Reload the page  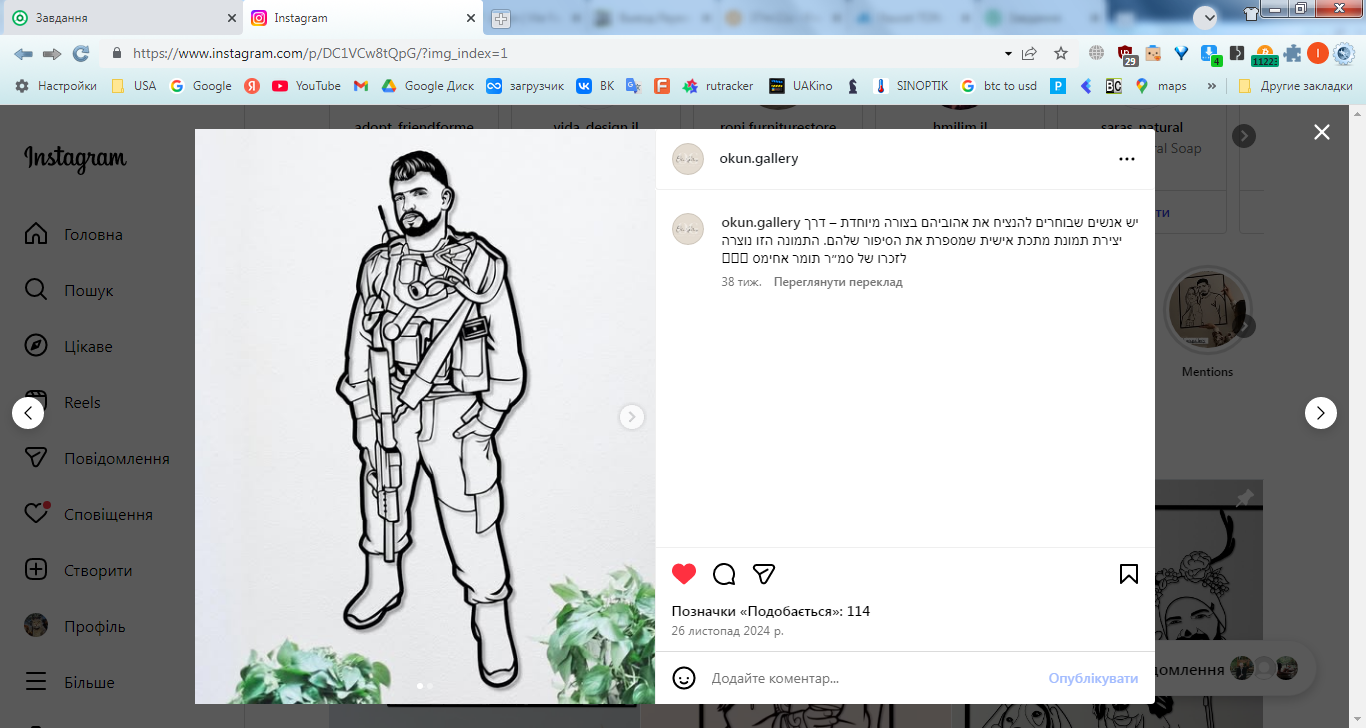tap(81, 53)
